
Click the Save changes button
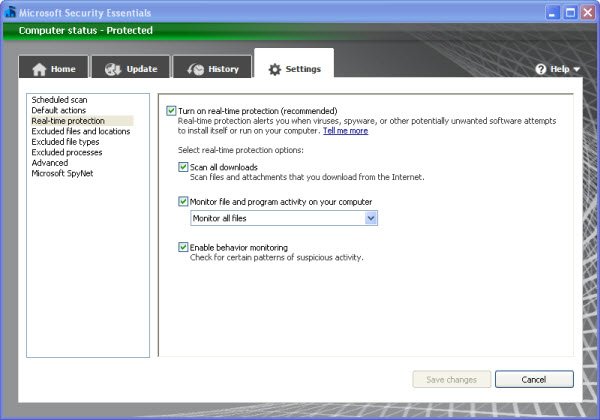pos(452,379)
